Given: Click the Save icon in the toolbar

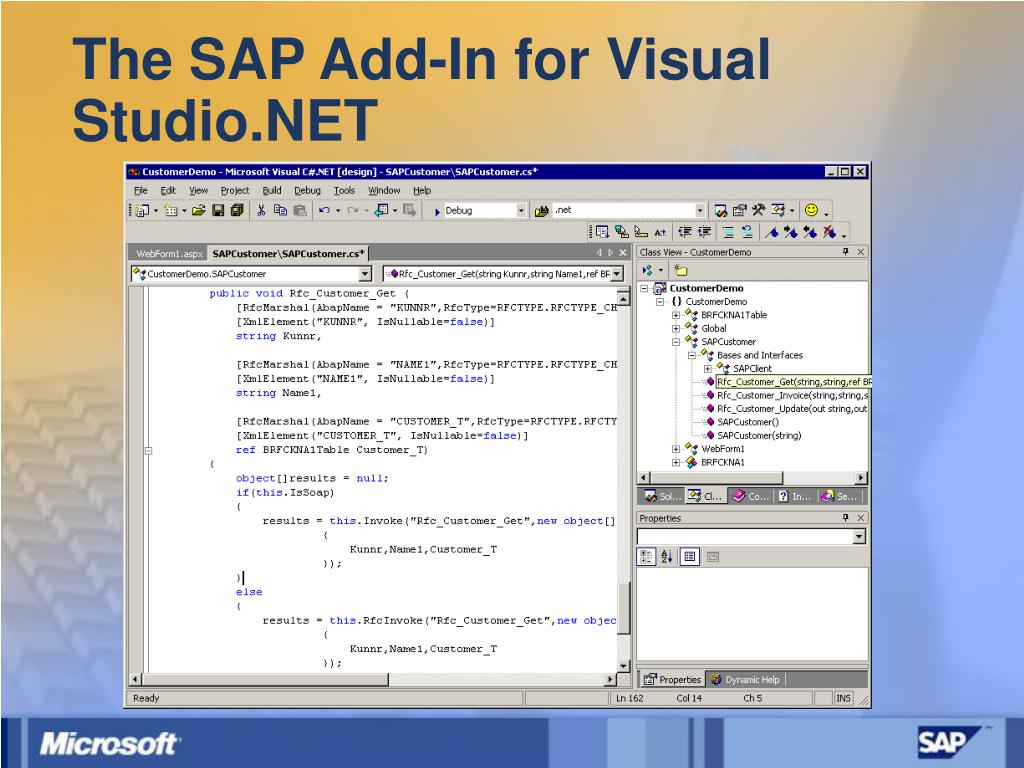Looking at the screenshot, I should [218, 211].
